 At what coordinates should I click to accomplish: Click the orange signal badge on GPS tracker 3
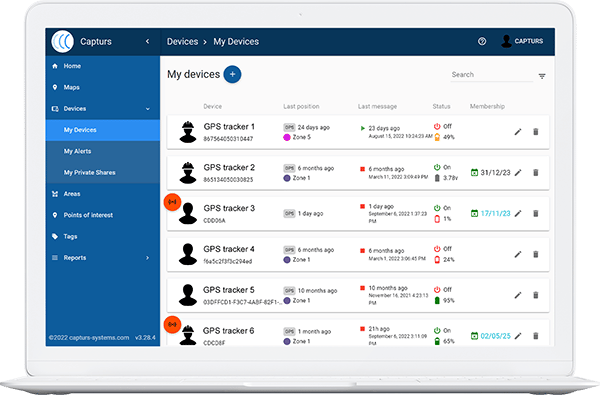coord(172,202)
